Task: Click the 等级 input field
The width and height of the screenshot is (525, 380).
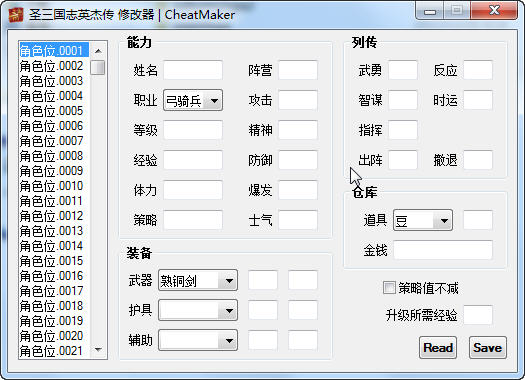Action: coord(193,130)
